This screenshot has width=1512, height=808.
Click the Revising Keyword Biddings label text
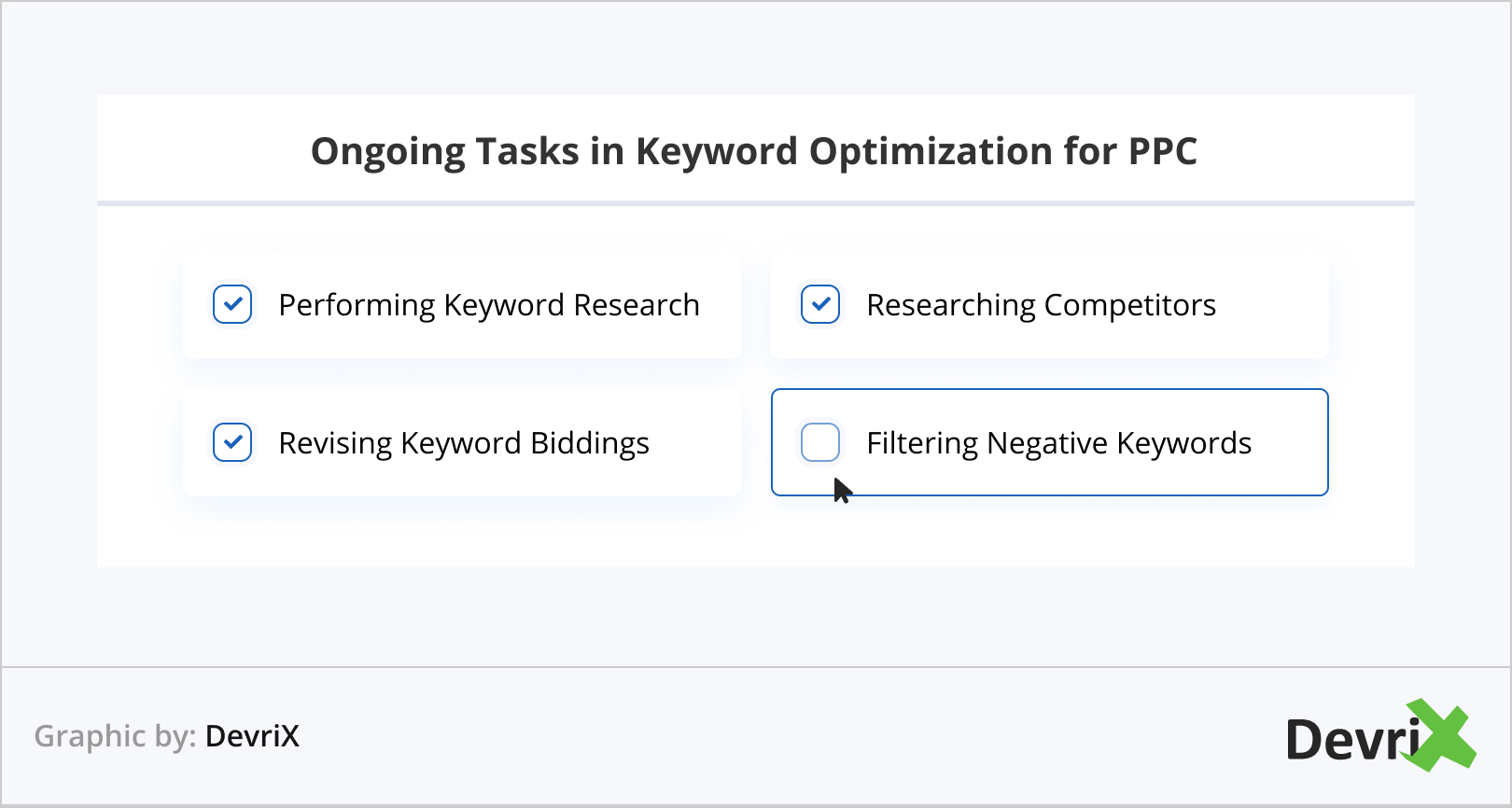[x=464, y=443]
